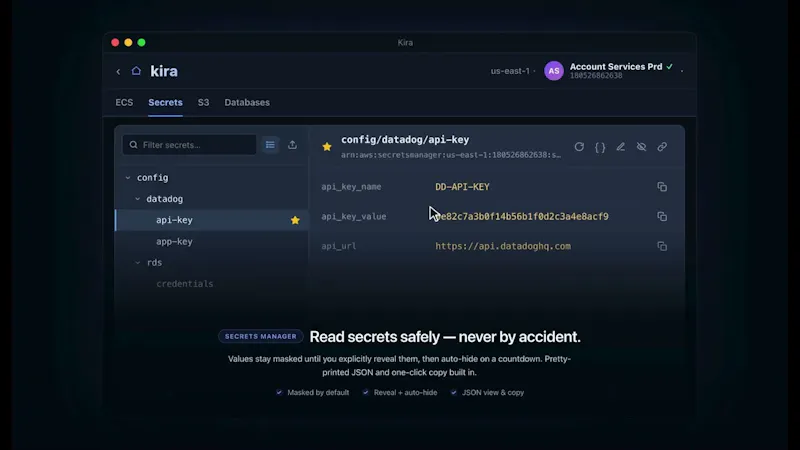Go back with the left chevron

click(118, 72)
